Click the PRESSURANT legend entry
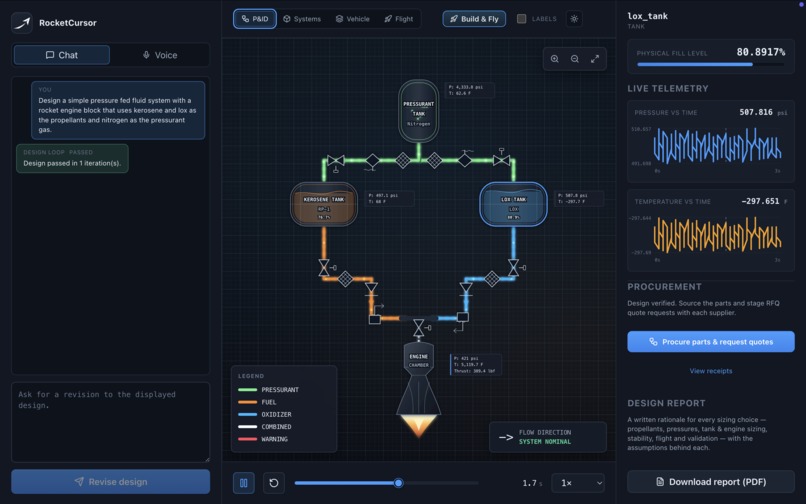This screenshot has width=806, height=504. tap(268, 390)
